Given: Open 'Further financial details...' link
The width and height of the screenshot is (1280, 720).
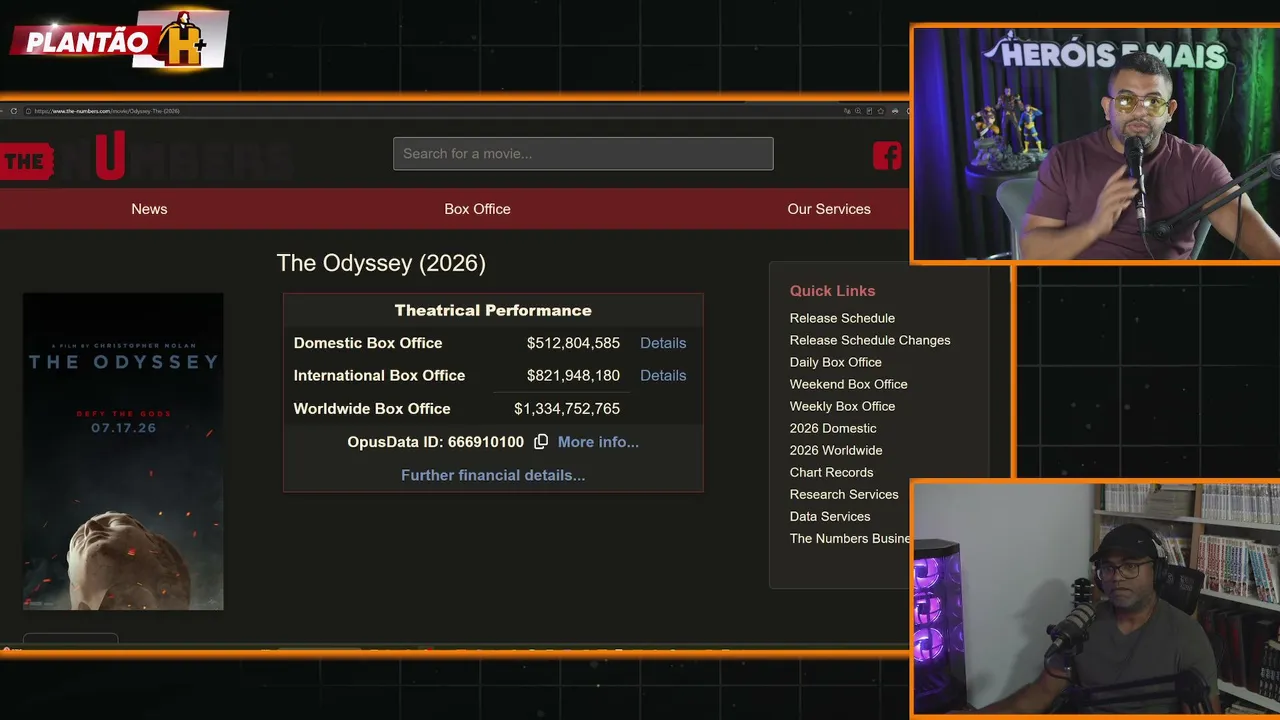Looking at the screenshot, I should pos(493,475).
